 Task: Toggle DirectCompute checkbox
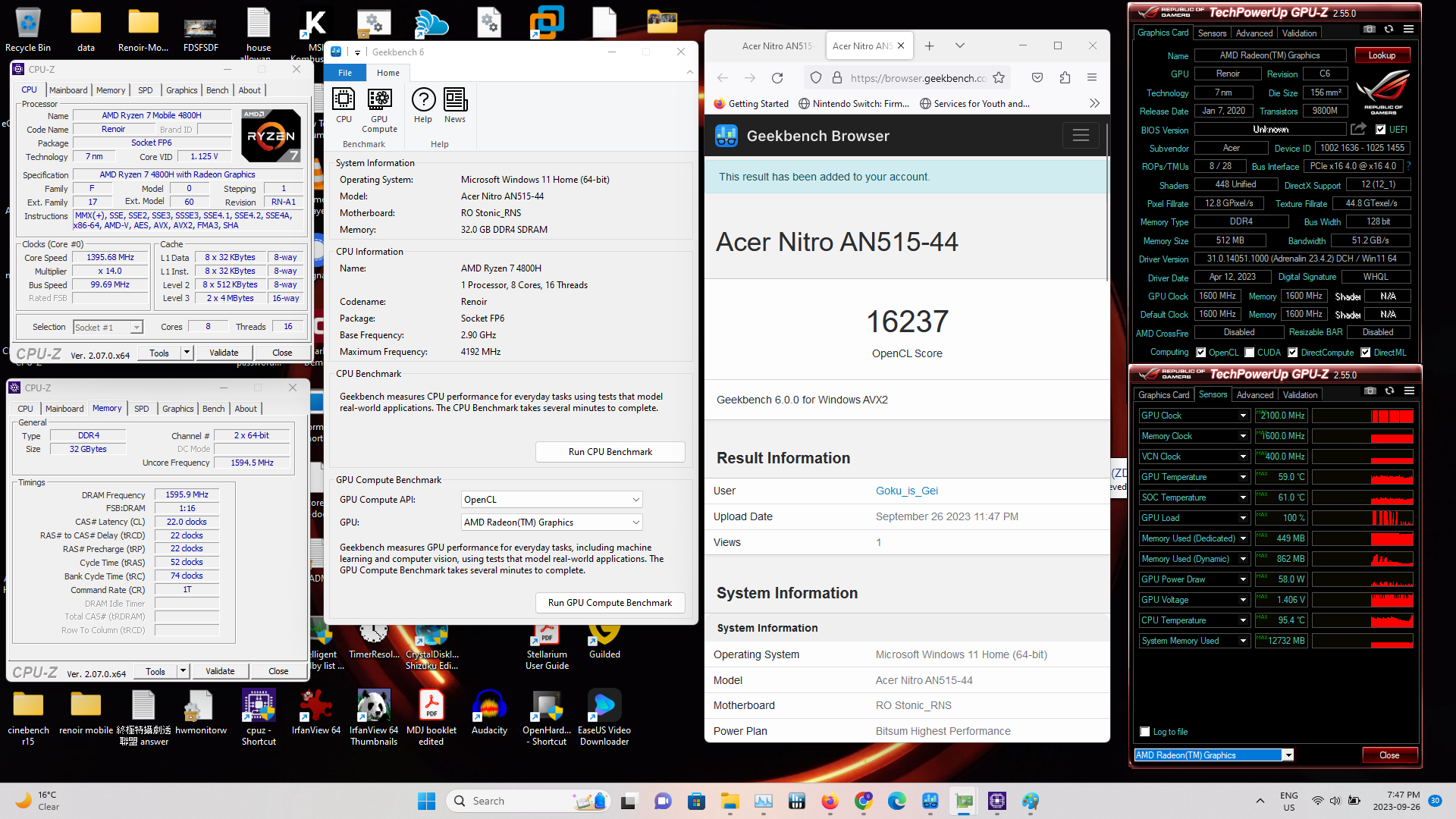[1292, 353]
